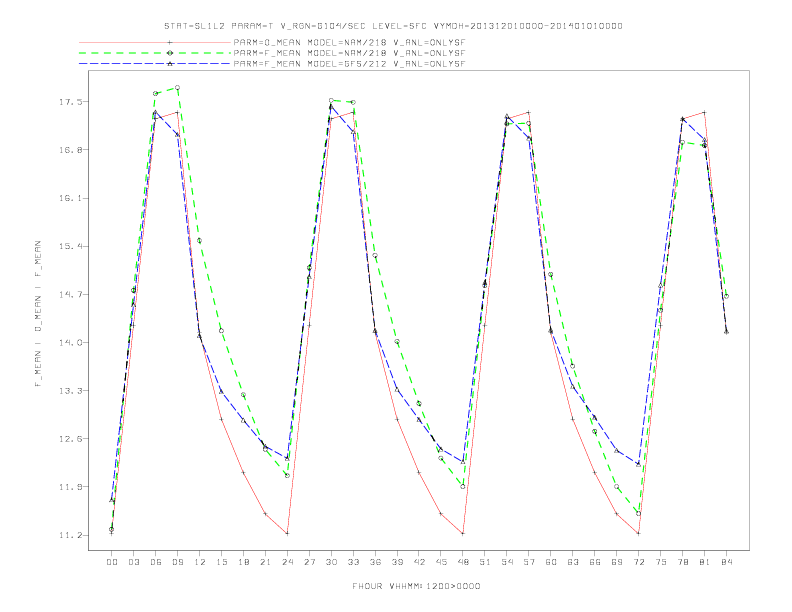Click x-axis forecast hour label 42
Viewport: 792px width, 612px height.
[419, 562]
